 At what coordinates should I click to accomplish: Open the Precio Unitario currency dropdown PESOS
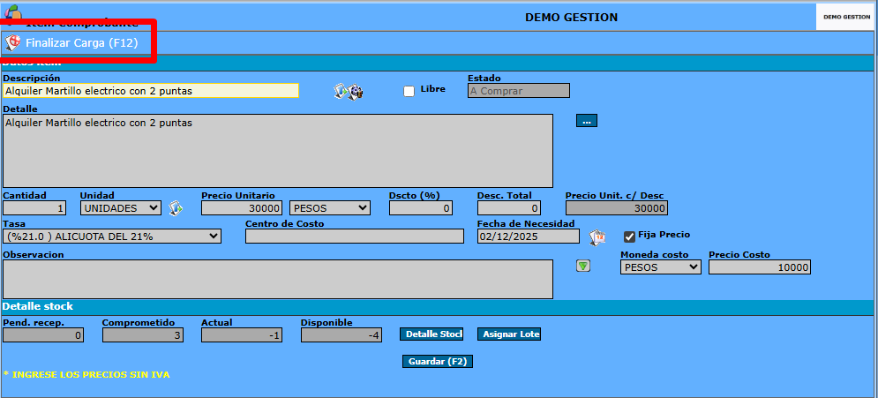330,208
